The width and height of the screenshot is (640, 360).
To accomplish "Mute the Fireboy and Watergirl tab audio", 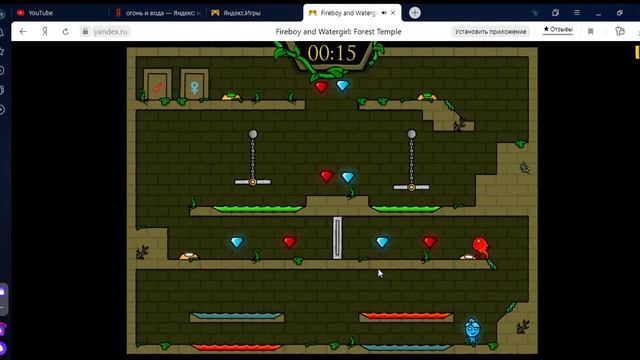I will tap(384, 13).
